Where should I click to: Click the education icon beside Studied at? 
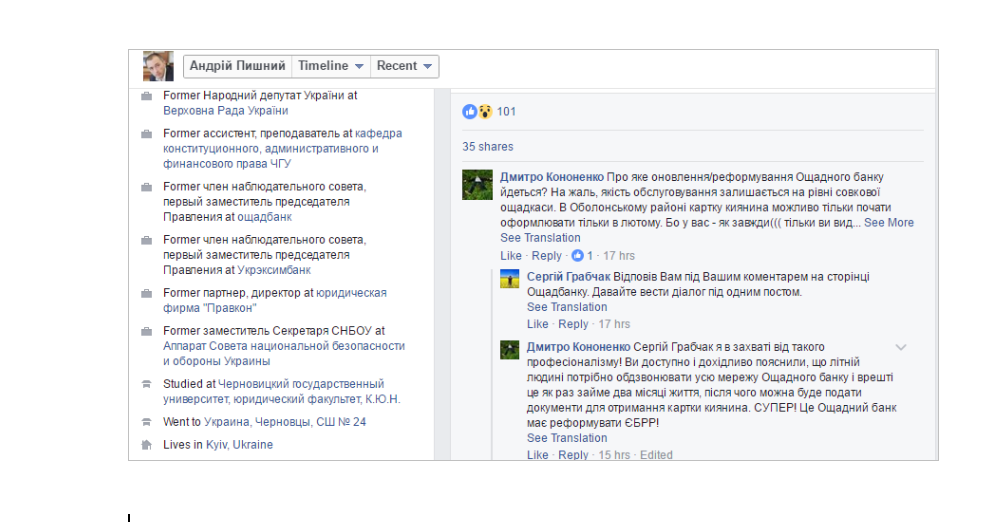(x=146, y=384)
